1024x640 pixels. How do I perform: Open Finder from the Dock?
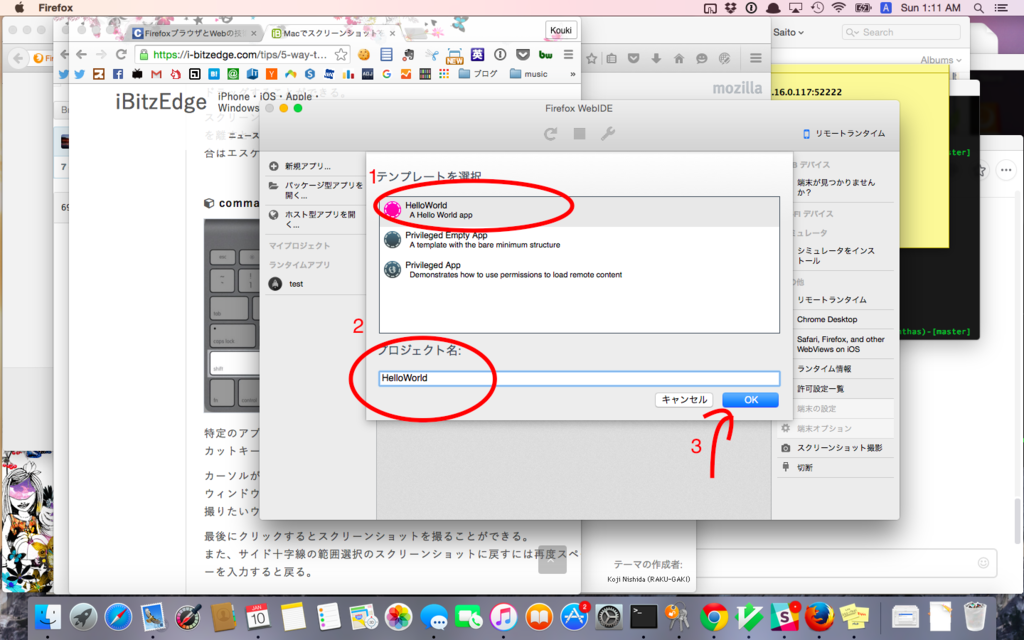pos(47,616)
